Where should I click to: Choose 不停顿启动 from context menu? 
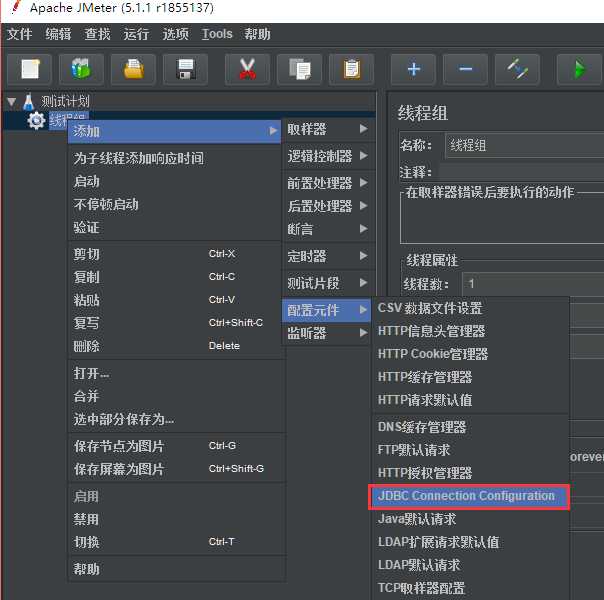coord(174,204)
